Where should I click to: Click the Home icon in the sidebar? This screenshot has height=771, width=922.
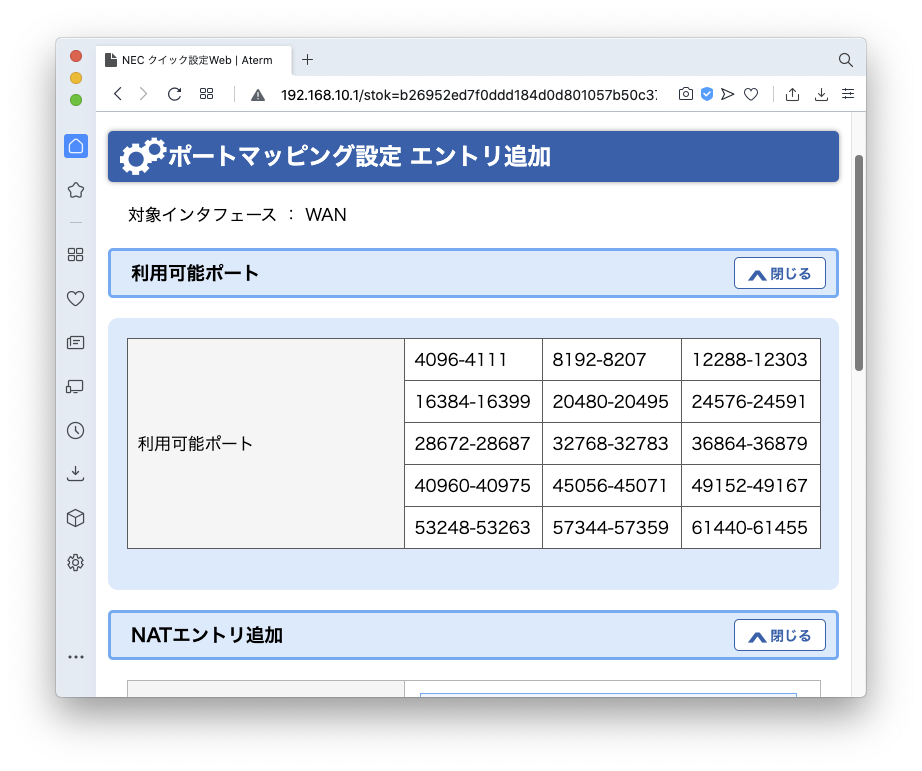tap(76, 146)
